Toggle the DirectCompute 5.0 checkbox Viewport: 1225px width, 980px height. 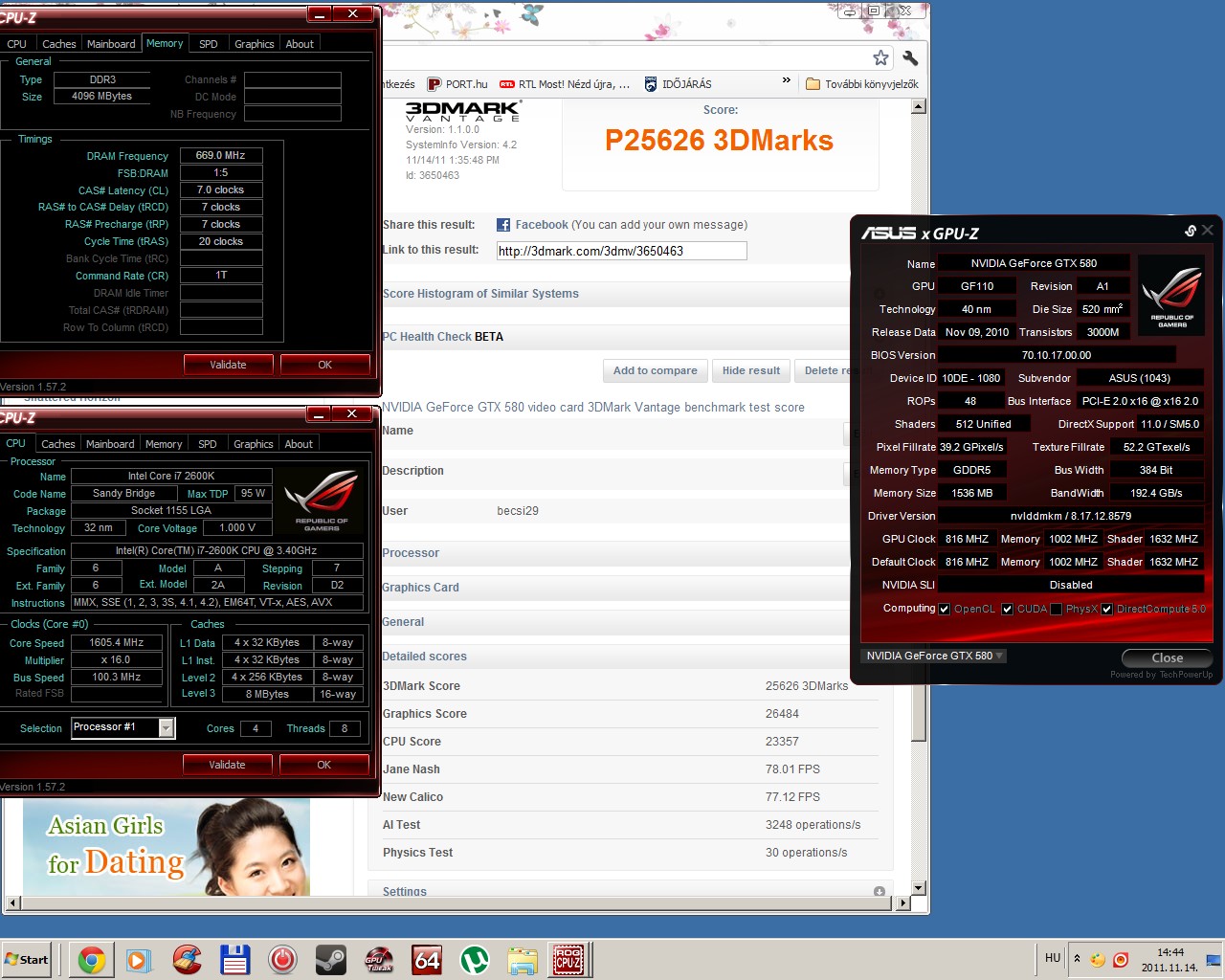1106,609
